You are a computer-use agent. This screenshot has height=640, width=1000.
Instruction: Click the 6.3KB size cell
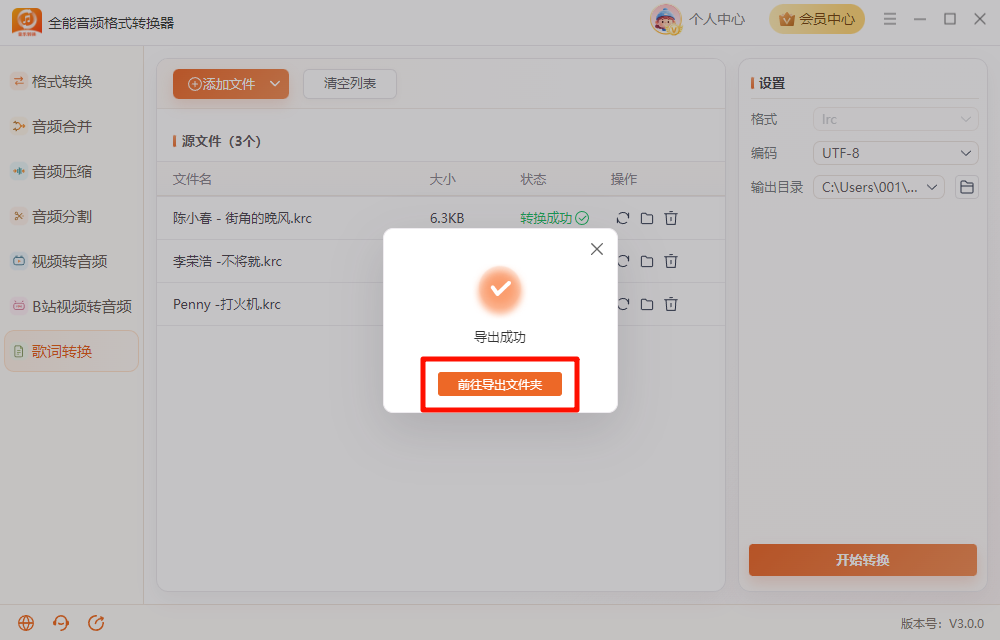(446, 218)
